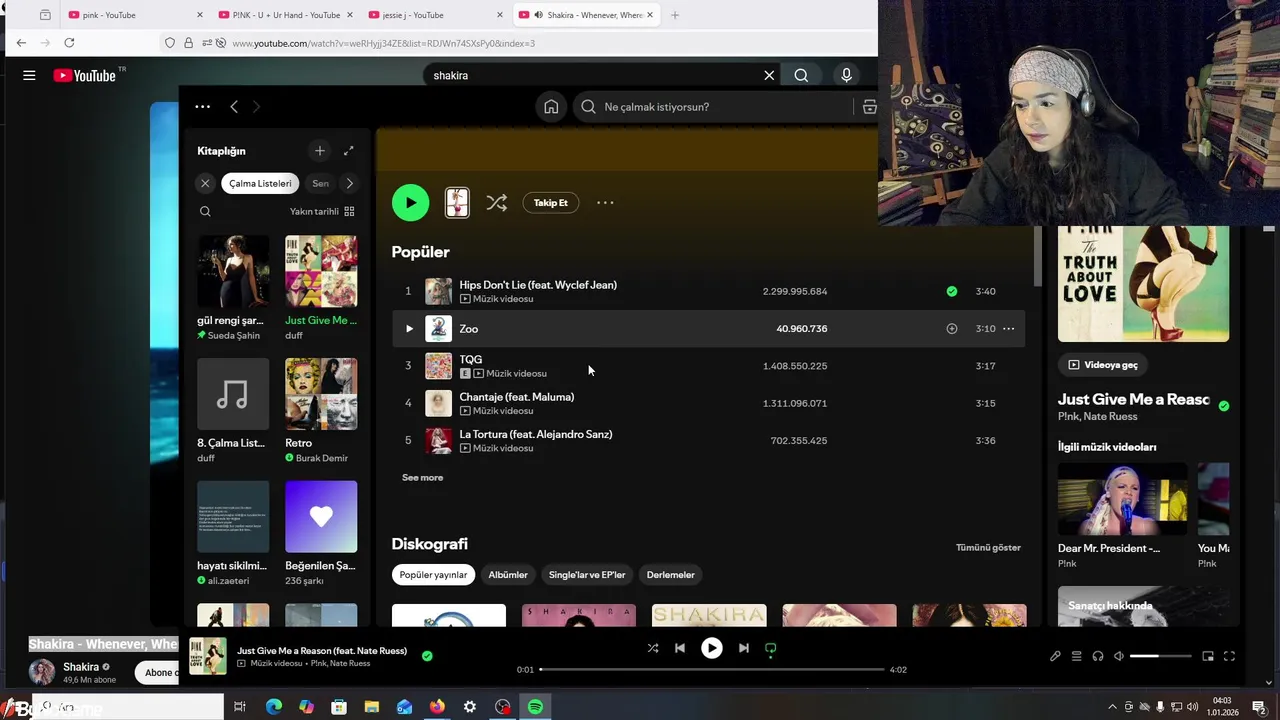The image size is (1280, 720).
Task: Expand the popular list with See more
Action: 422,478
